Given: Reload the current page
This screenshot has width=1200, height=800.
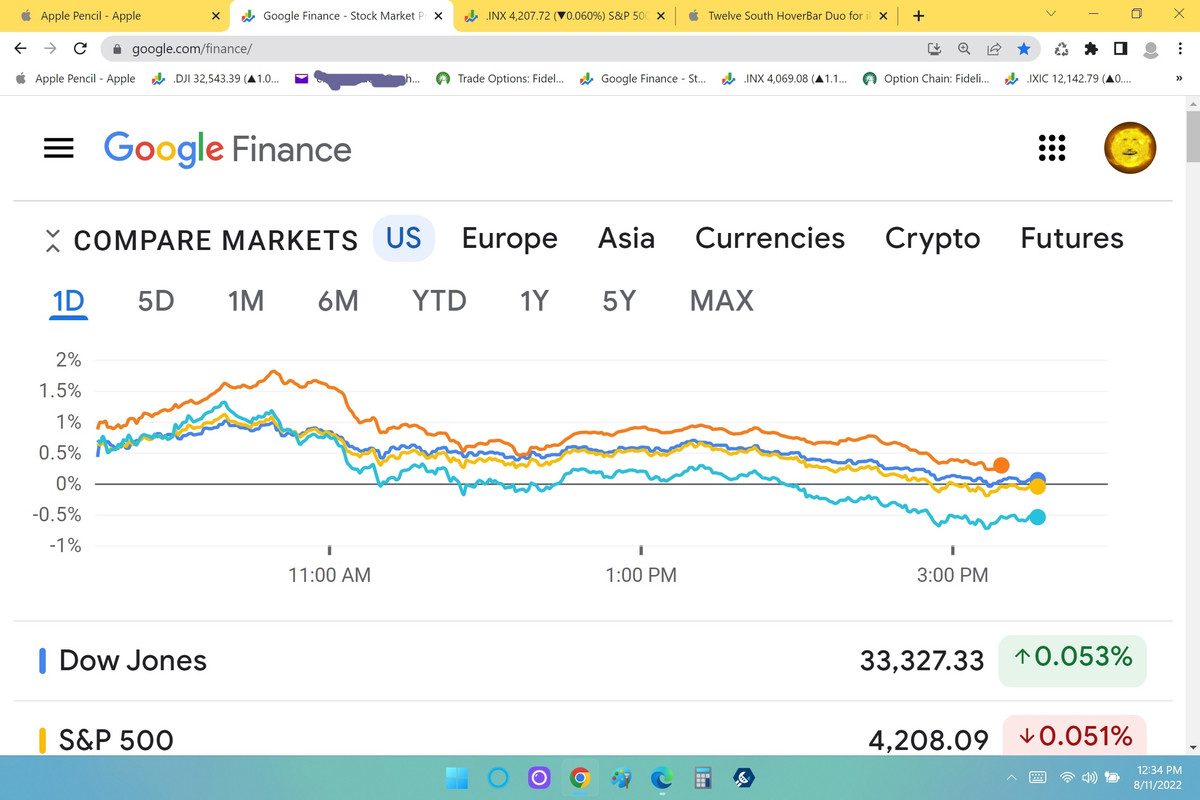Looking at the screenshot, I should click(x=81, y=48).
